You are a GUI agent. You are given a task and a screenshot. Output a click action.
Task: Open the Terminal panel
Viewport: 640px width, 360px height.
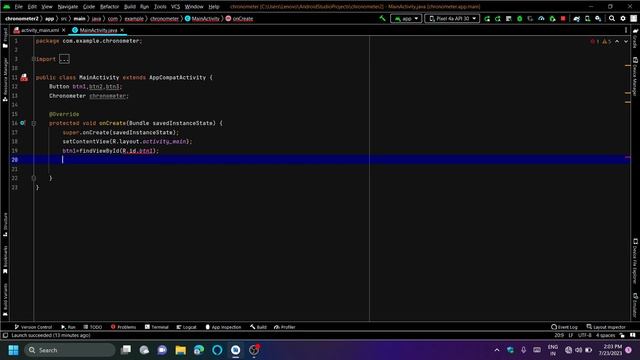click(156, 327)
